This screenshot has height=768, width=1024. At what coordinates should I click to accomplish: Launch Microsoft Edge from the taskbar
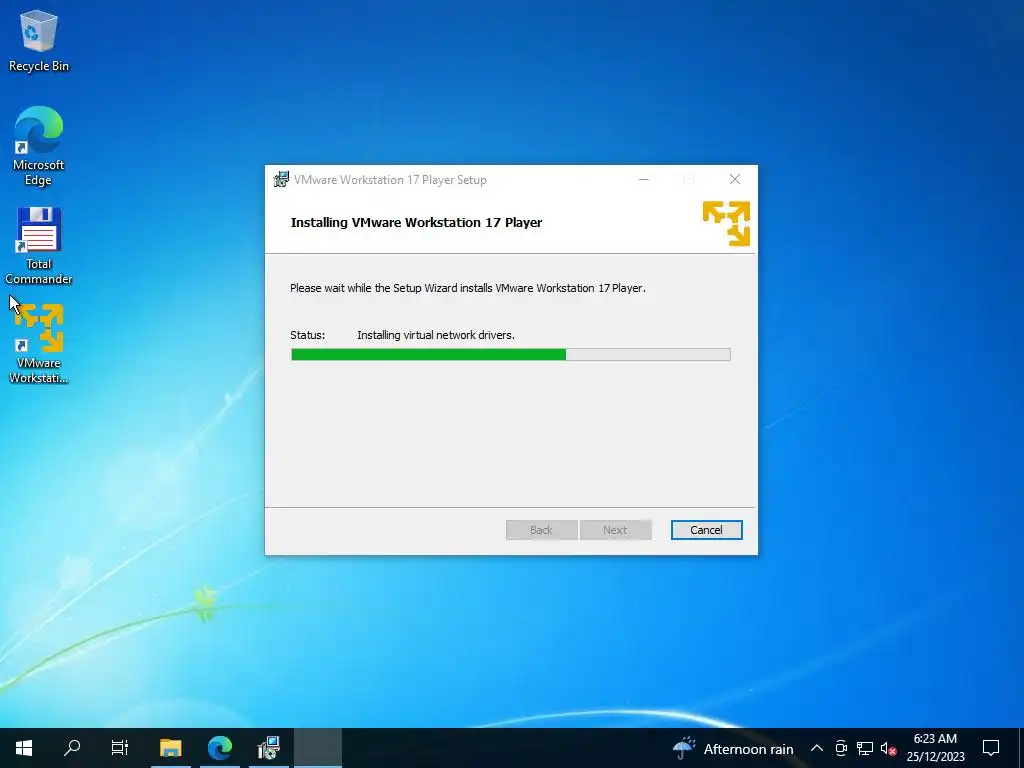219,748
